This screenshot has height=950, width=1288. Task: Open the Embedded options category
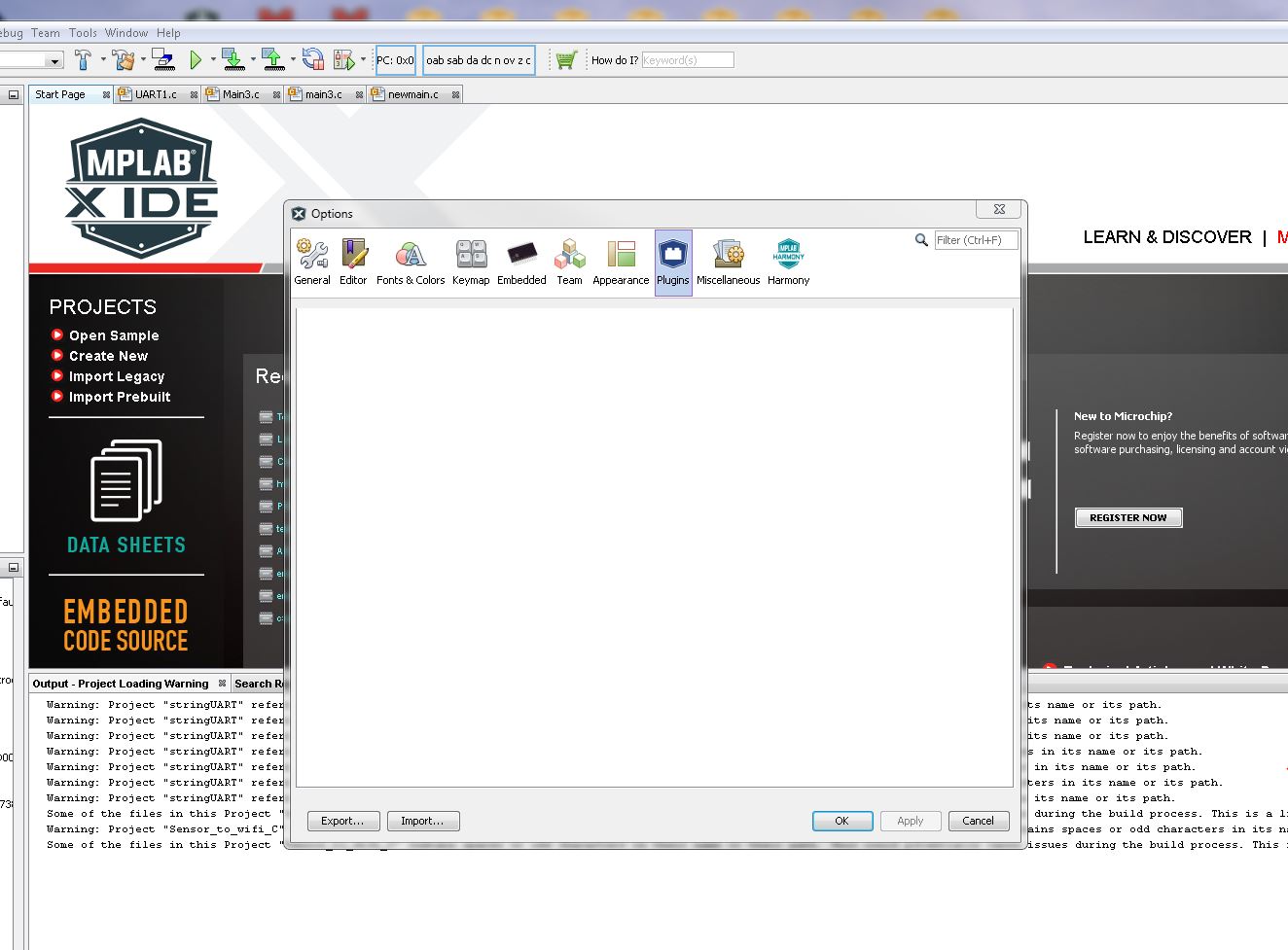521,262
